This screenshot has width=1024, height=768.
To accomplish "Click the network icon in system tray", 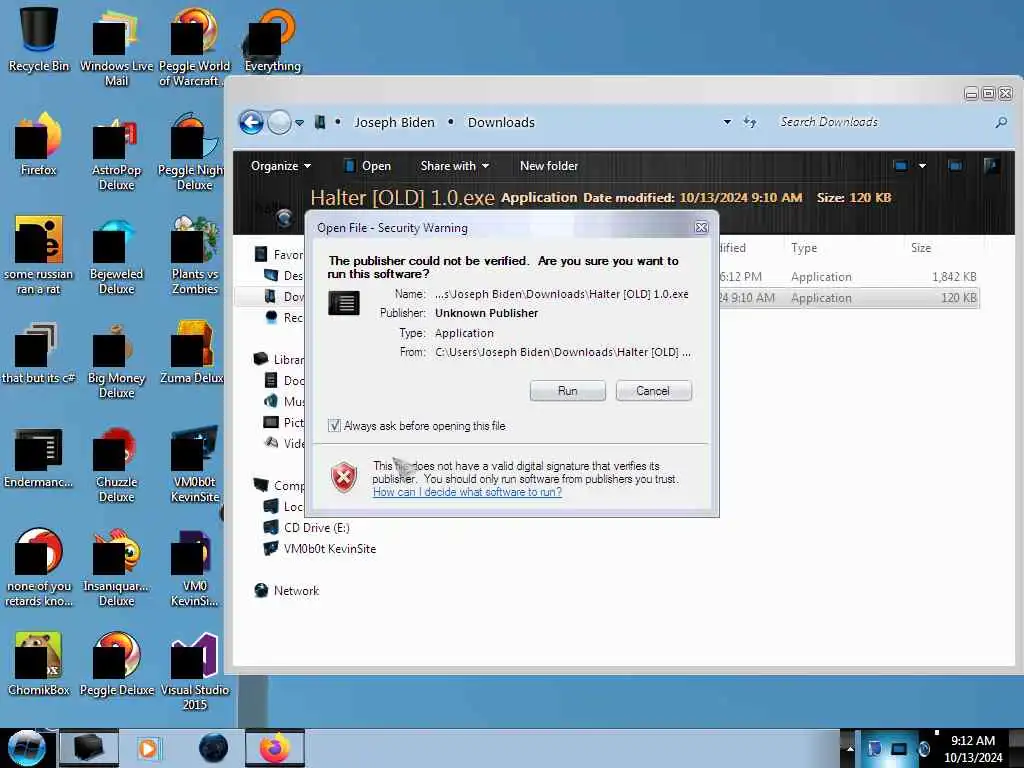I will click(x=899, y=748).
